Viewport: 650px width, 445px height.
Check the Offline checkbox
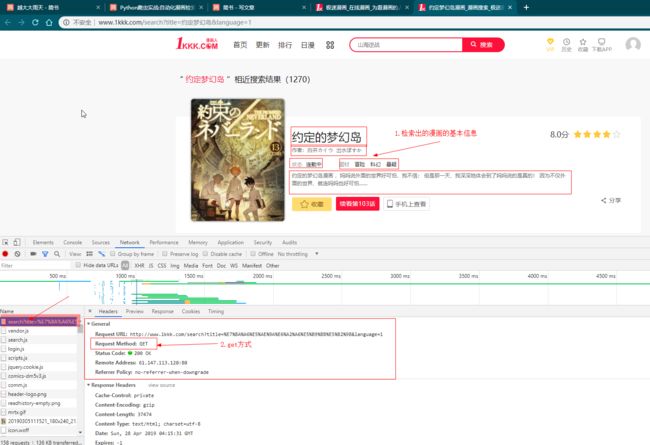tap(253, 254)
